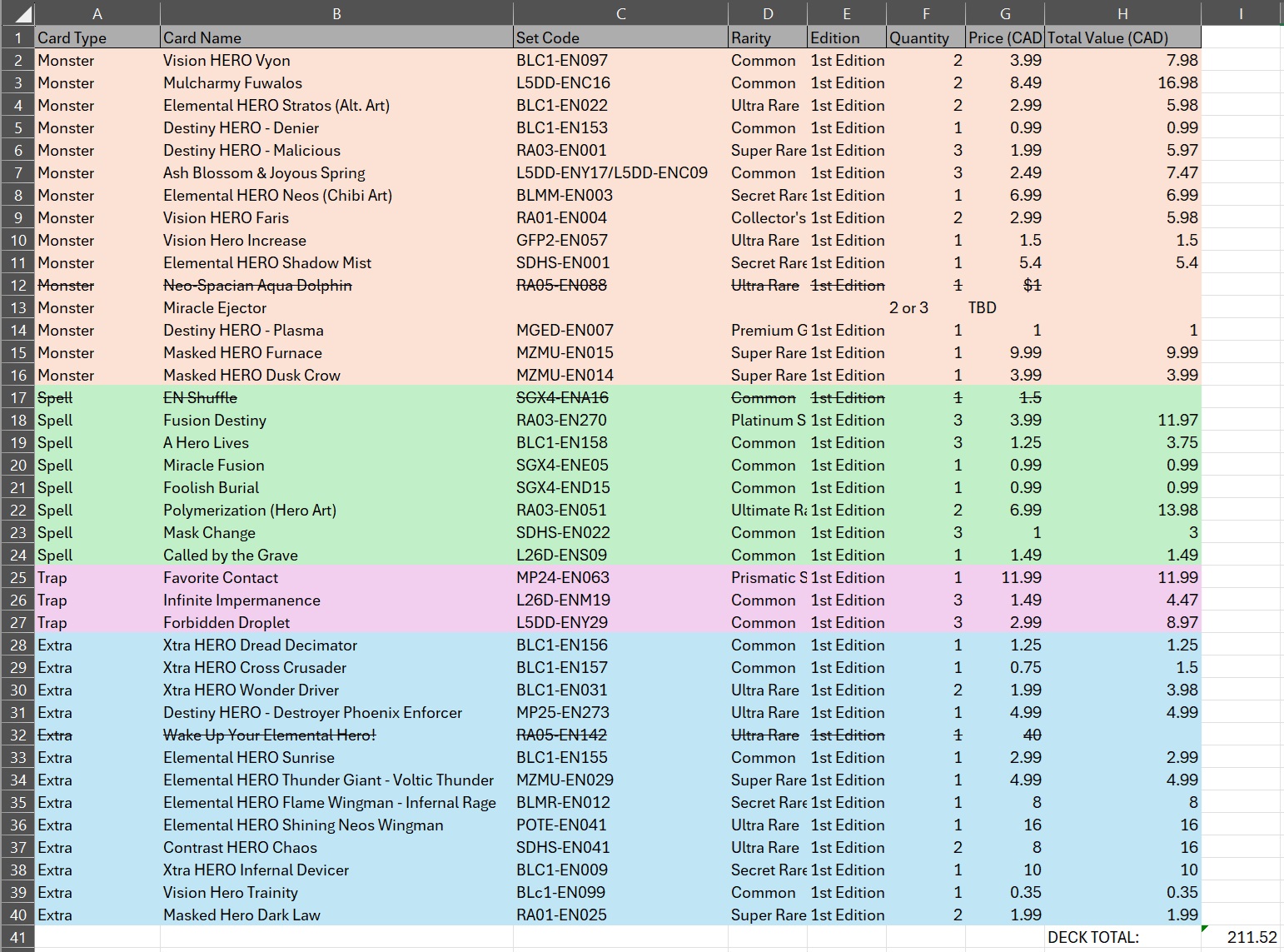Select the row 12 header number
The image size is (1284, 952).
[x=17, y=285]
